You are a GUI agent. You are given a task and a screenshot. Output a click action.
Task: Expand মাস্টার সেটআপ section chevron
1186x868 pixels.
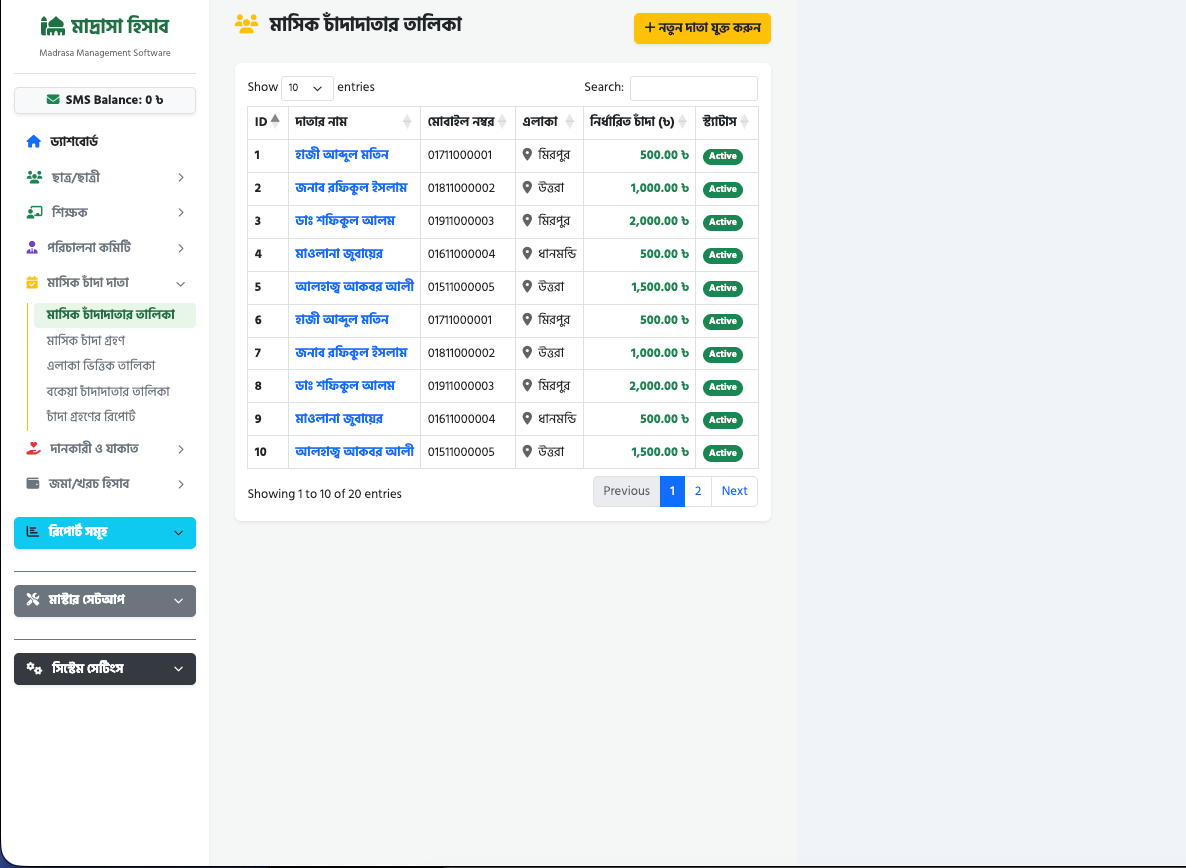(x=179, y=601)
